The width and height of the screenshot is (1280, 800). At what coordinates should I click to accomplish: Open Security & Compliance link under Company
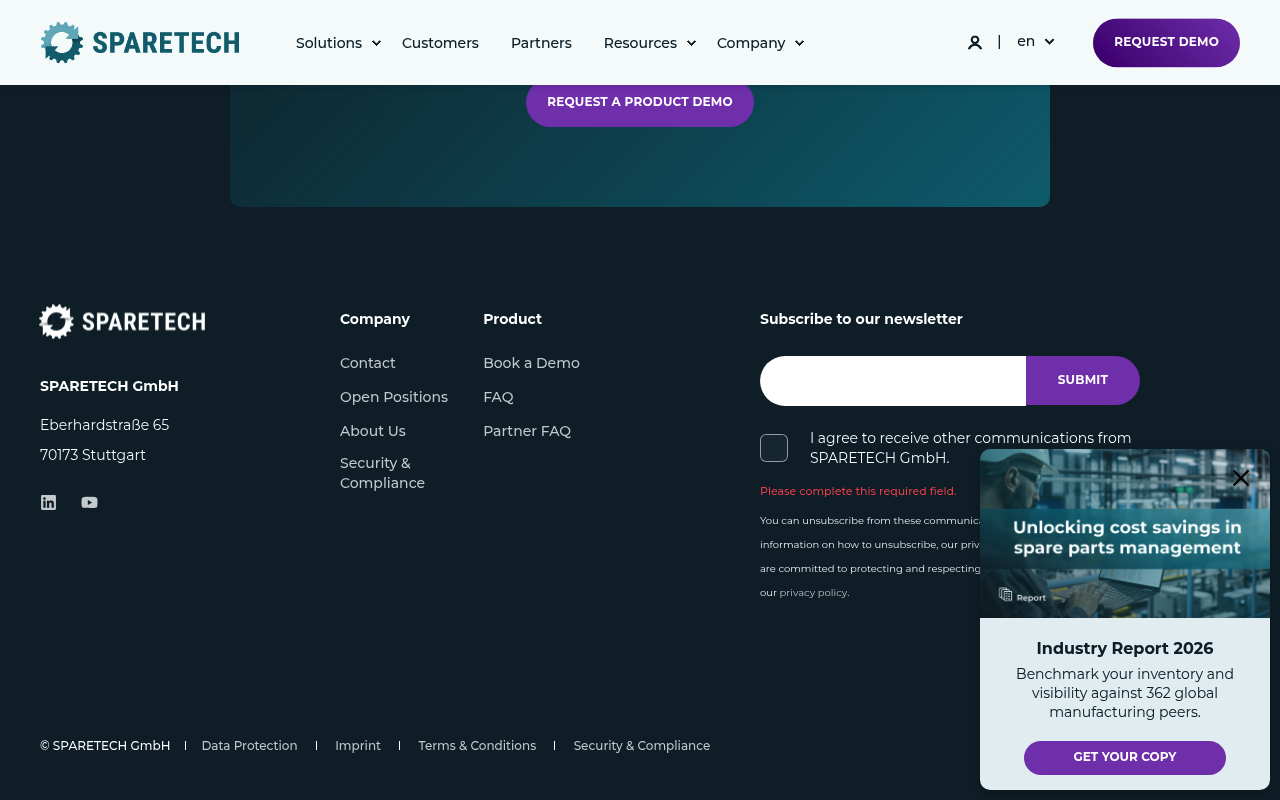click(x=382, y=473)
